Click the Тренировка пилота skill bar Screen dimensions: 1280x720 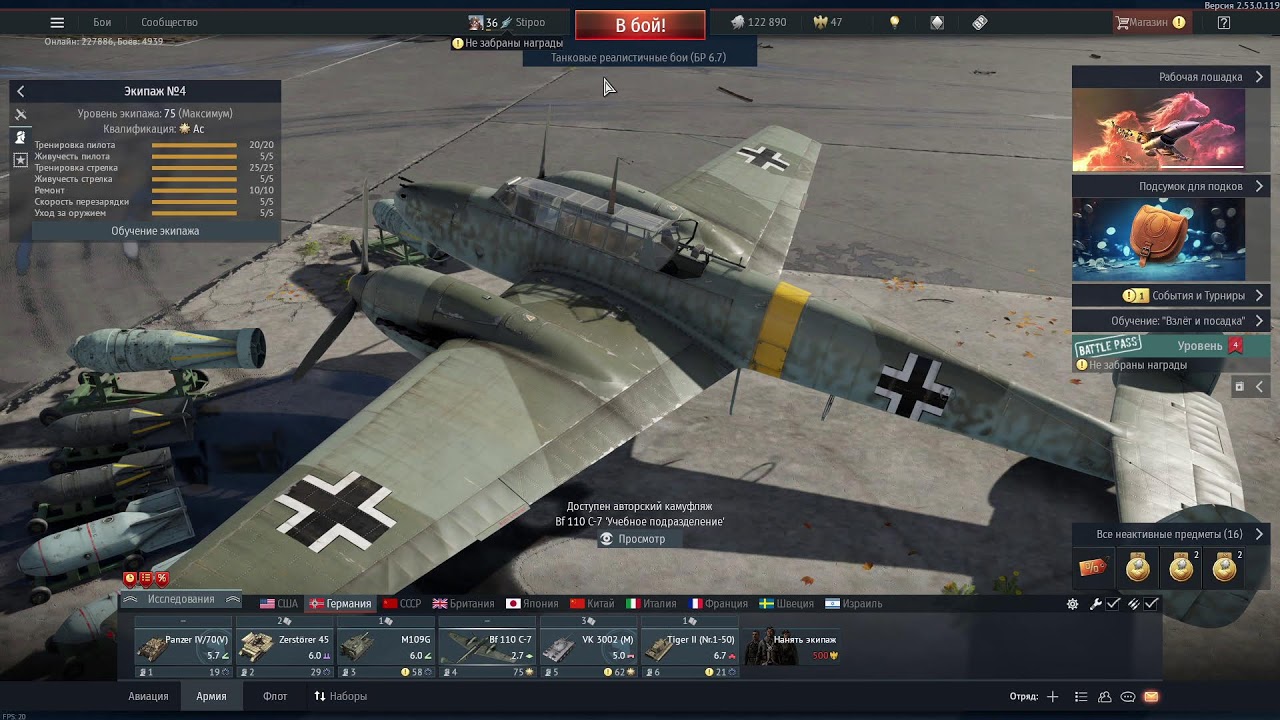click(194, 145)
